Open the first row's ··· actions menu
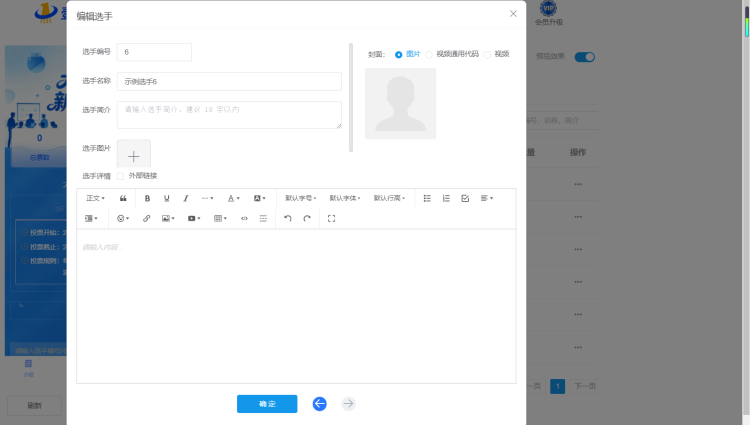750x425 pixels. click(578, 184)
